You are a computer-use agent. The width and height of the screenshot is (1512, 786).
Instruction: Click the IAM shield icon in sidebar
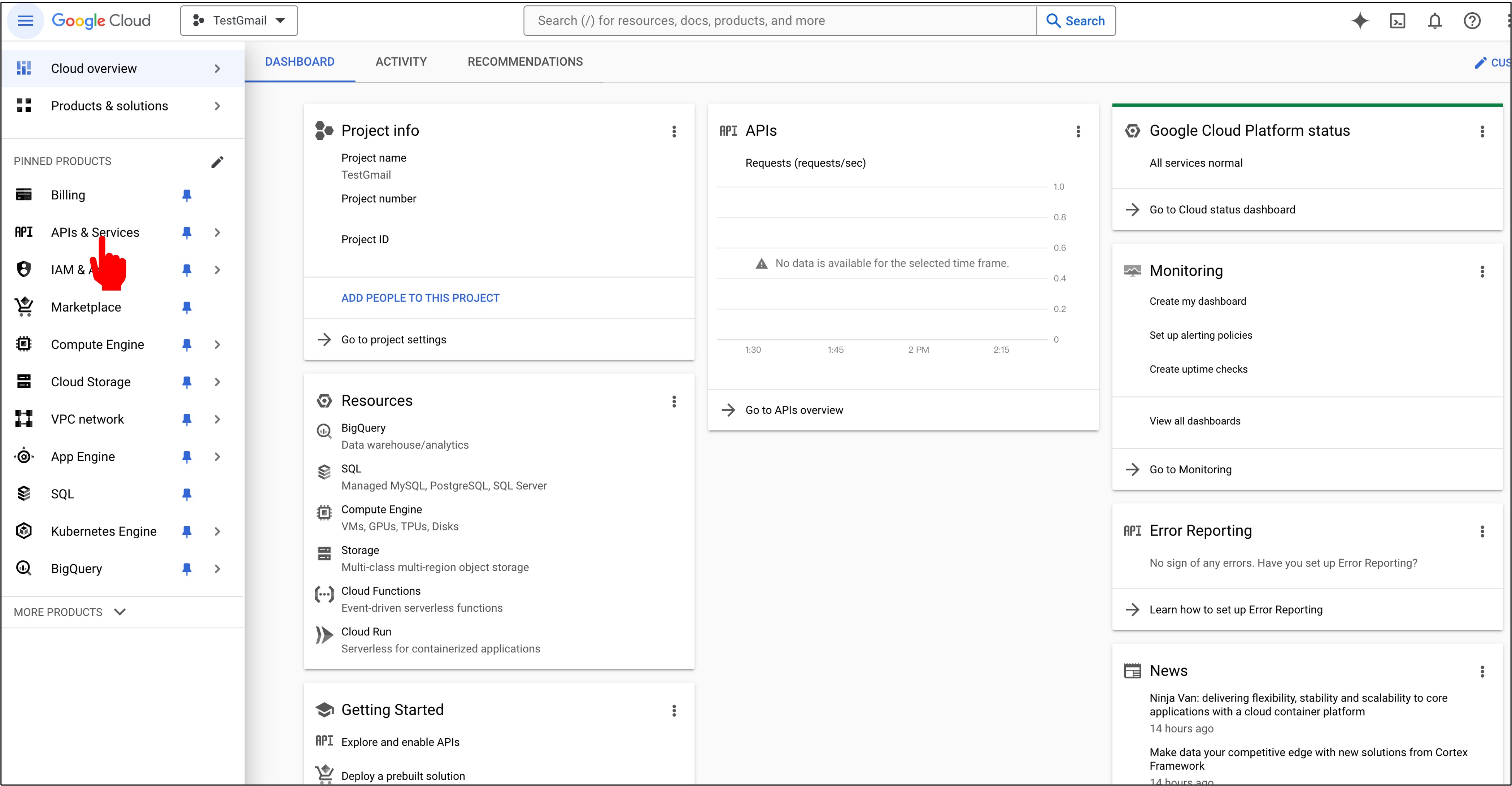point(23,269)
